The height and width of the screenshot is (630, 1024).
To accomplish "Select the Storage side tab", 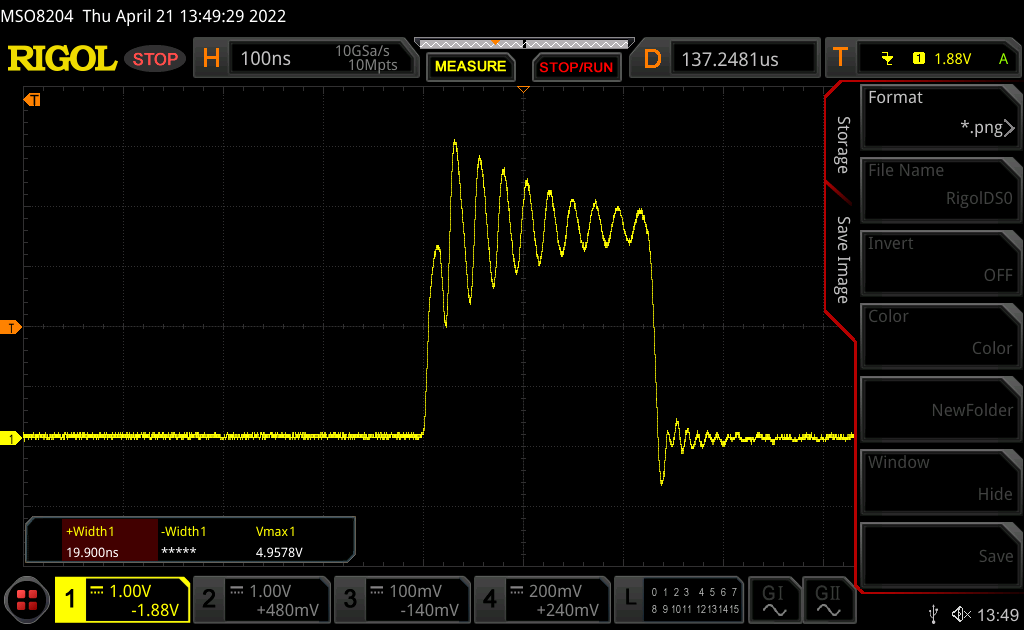I will click(843, 145).
